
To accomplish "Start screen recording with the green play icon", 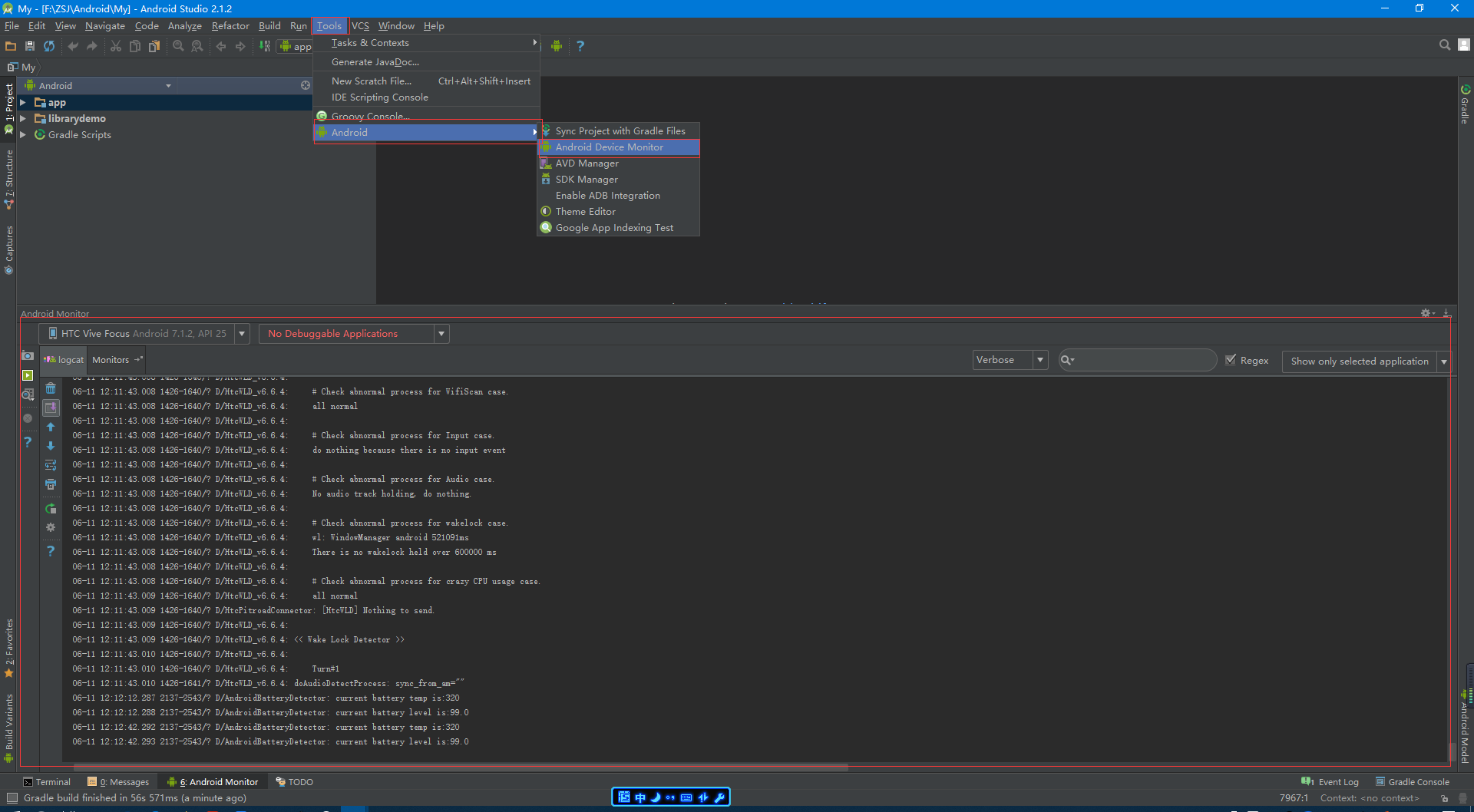I will tap(28, 375).
